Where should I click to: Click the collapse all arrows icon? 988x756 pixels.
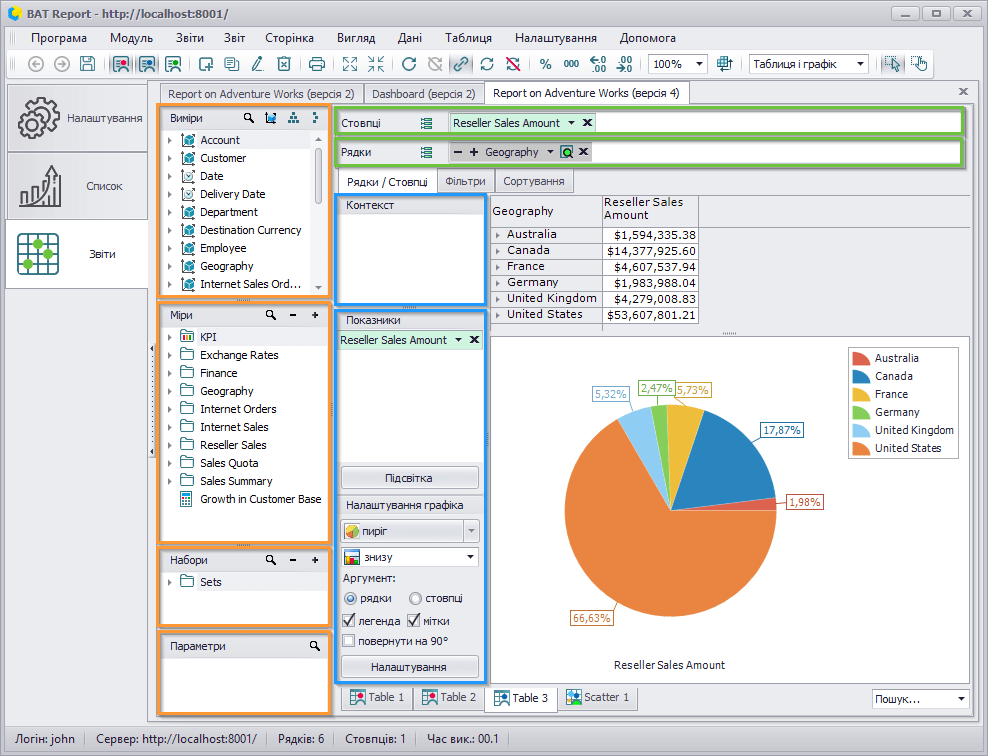pyautogui.click(x=376, y=64)
